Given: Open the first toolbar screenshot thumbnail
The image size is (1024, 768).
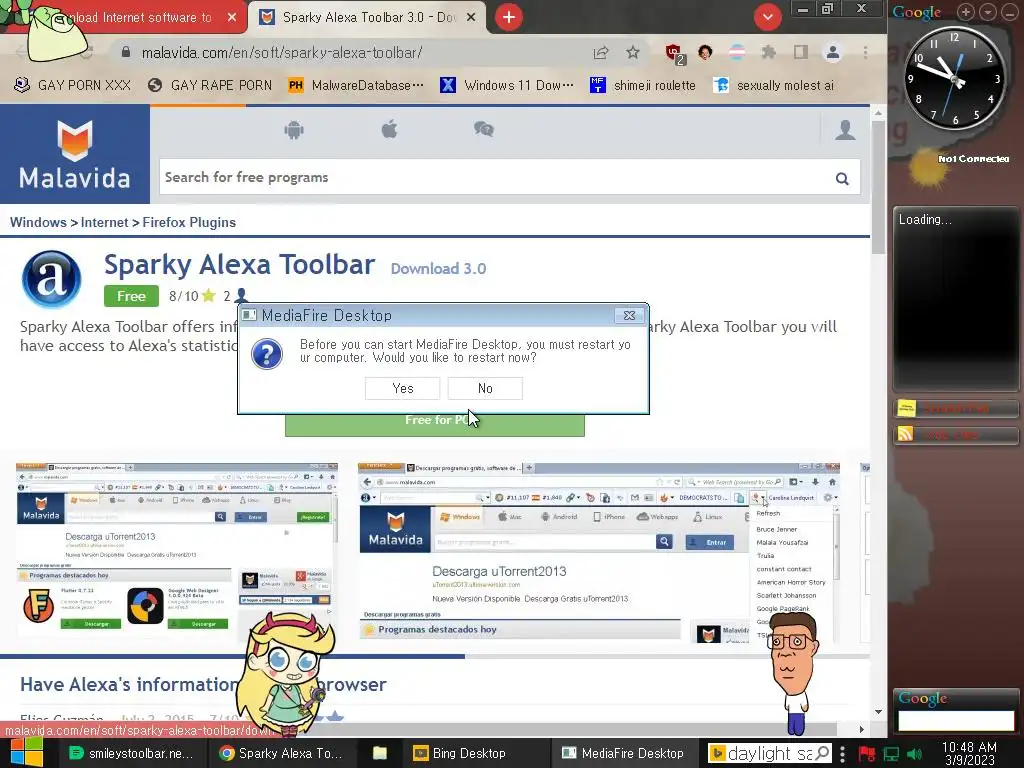Looking at the screenshot, I should click(176, 551).
